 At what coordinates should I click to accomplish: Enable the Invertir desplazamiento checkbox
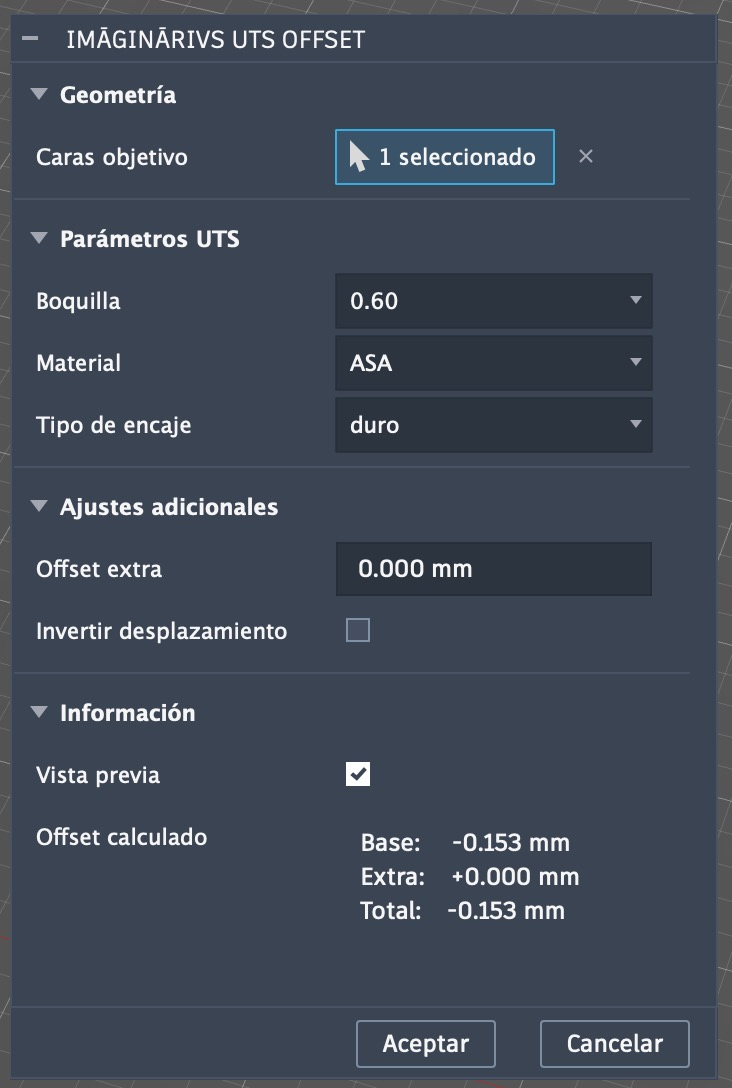tap(357, 631)
